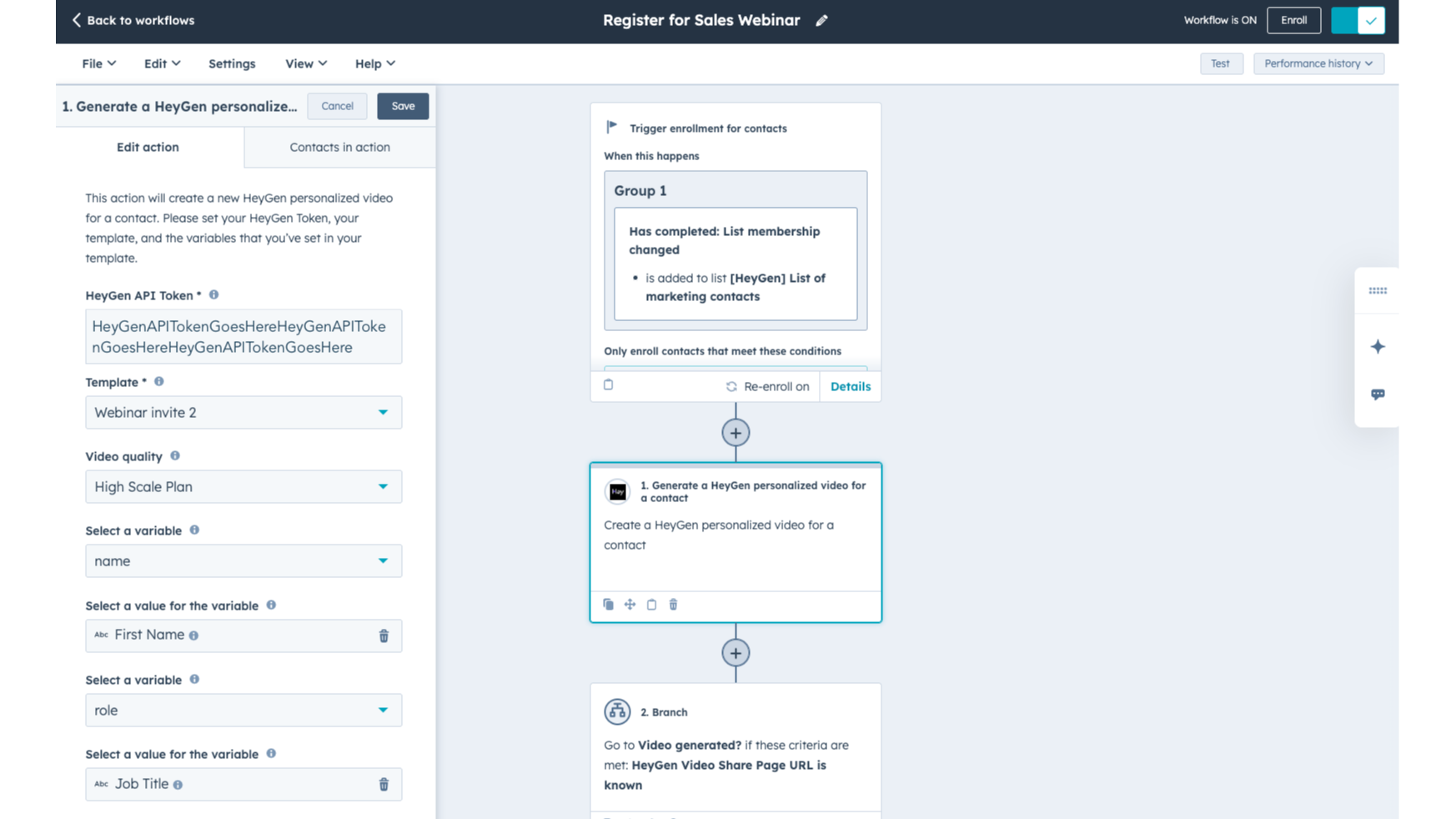Delete the Job Title variable value
Image resolution: width=1456 pixels, height=819 pixels.
[x=384, y=785]
